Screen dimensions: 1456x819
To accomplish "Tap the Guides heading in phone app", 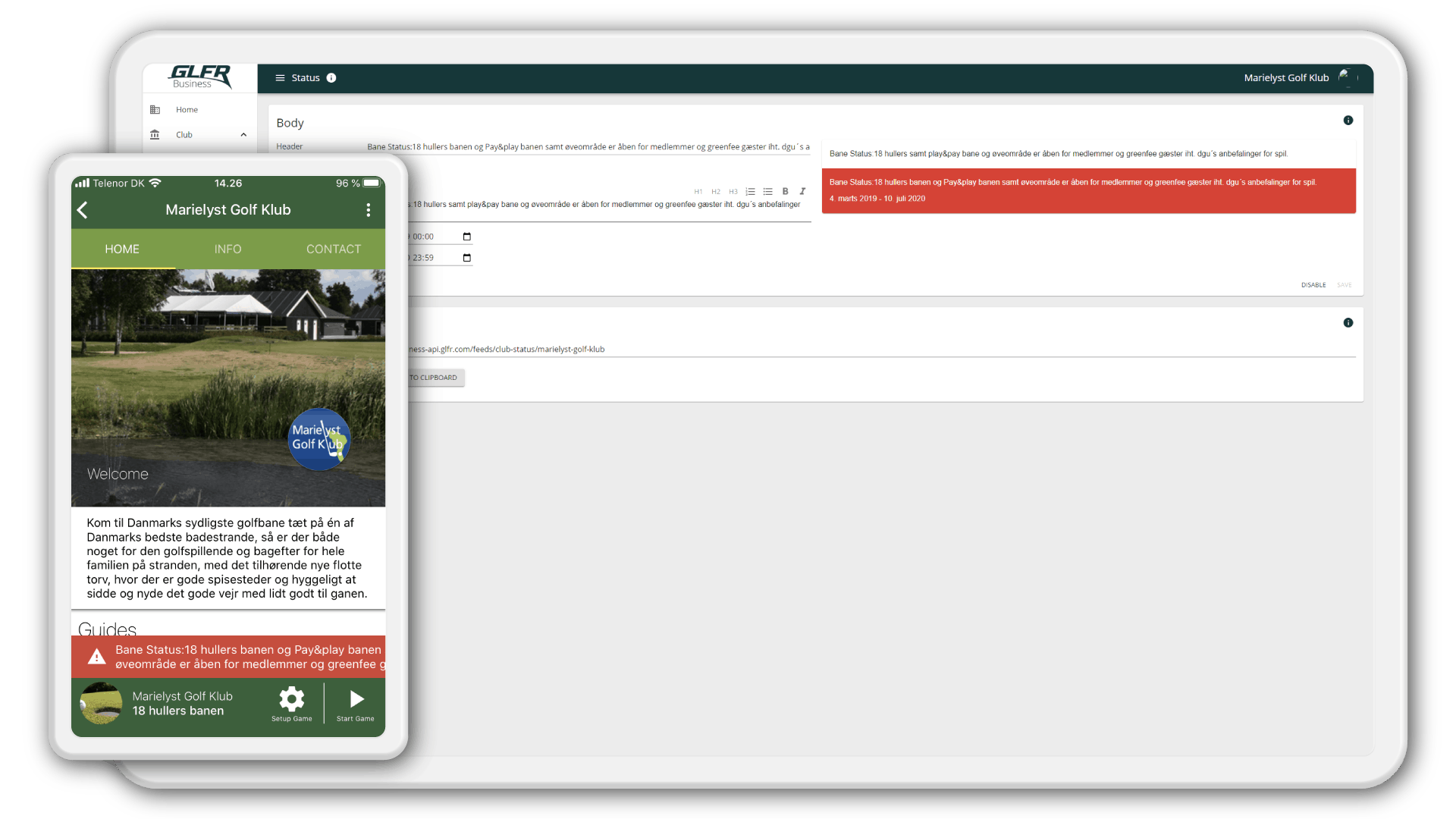I will point(107,629).
